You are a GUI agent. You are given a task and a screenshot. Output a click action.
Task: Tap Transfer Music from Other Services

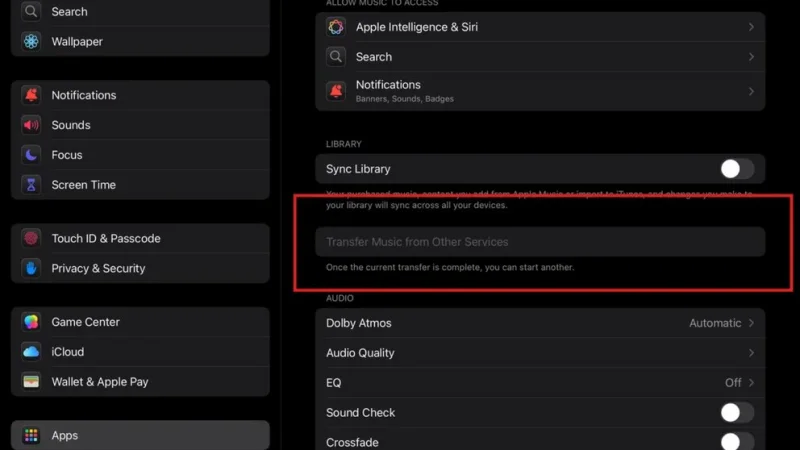(x=540, y=242)
